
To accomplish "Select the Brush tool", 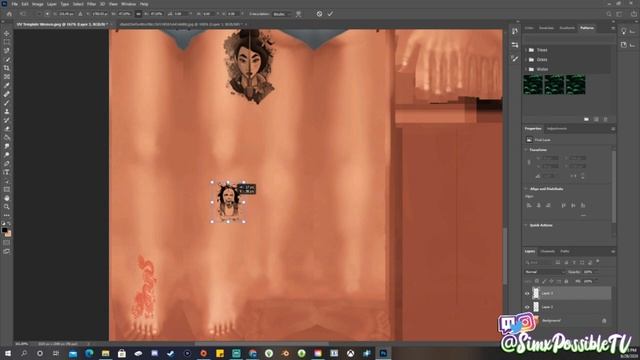I will (7, 103).
